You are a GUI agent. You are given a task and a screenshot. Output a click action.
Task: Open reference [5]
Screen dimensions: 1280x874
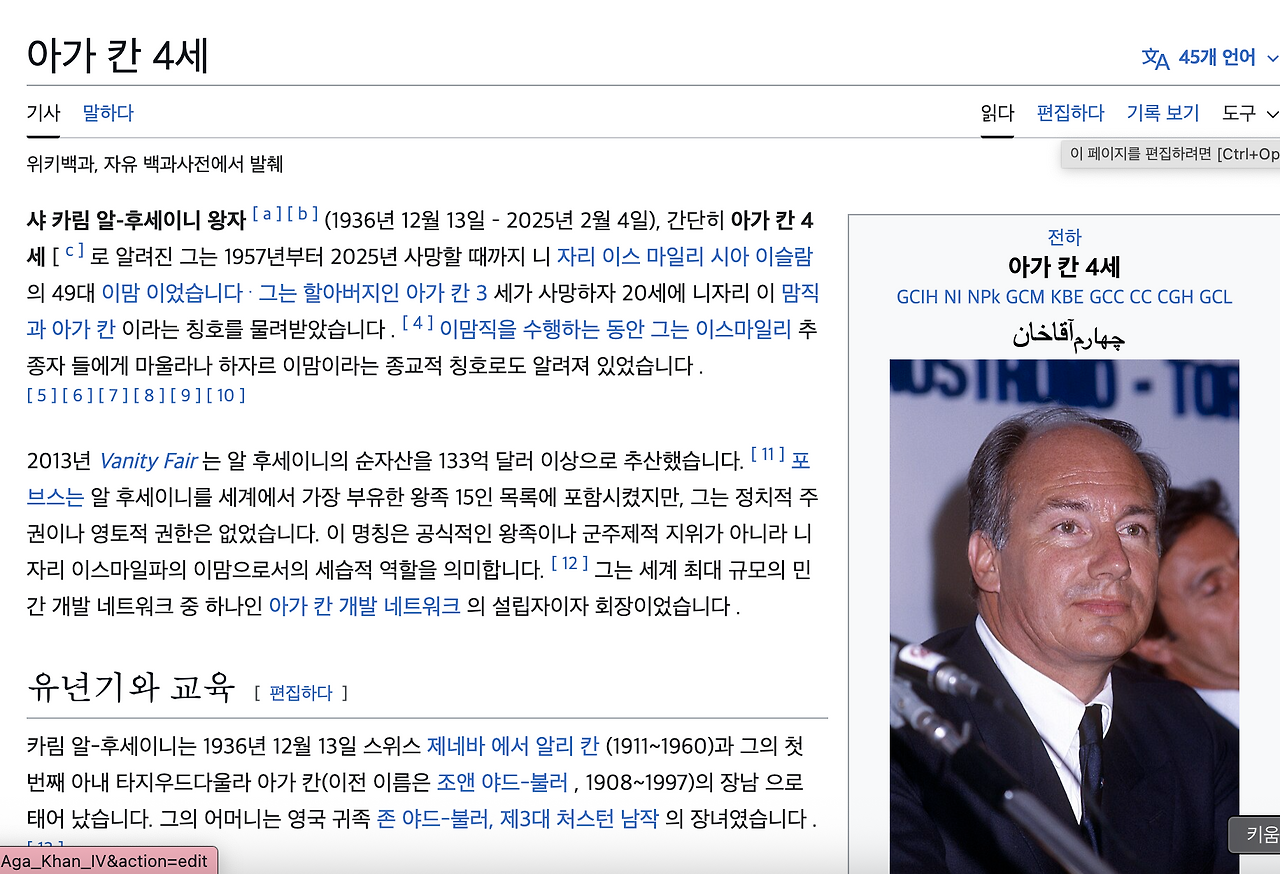[42, 395]
